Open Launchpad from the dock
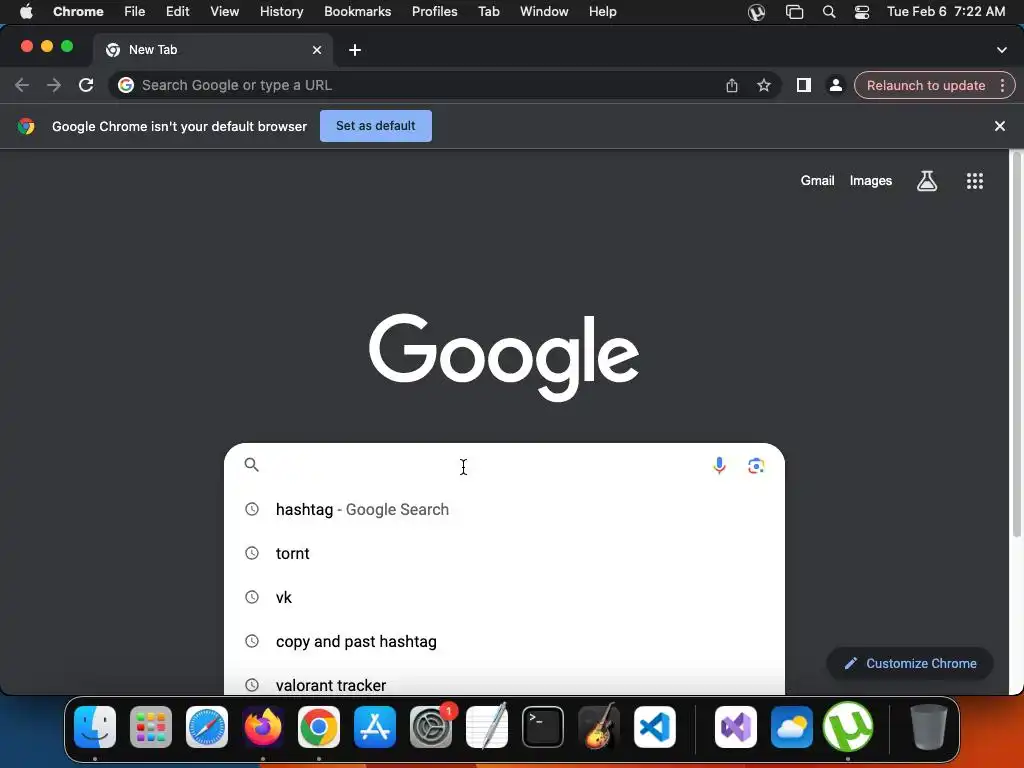The width and height of the screenshot is (1024, 768). tap(151, 726)
